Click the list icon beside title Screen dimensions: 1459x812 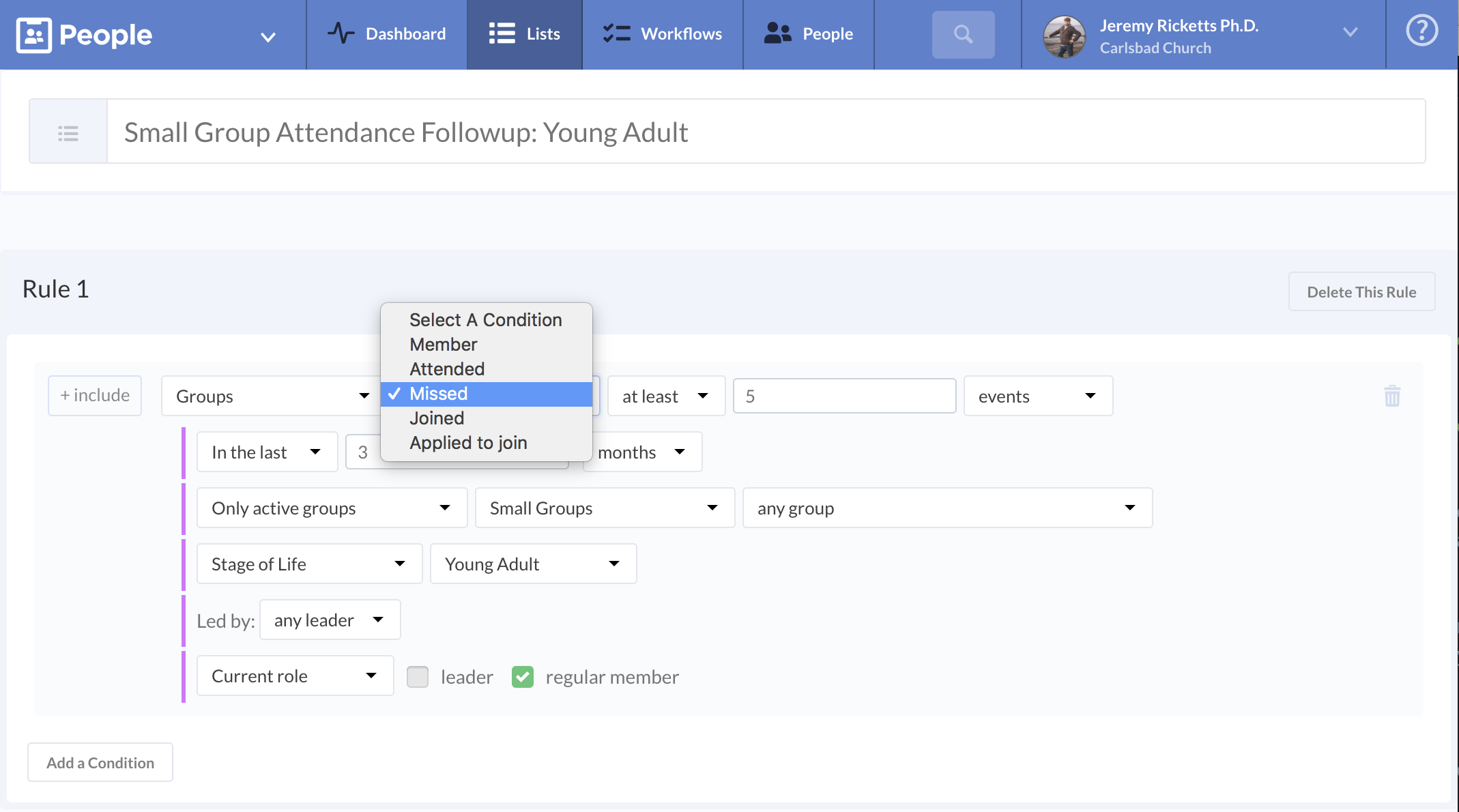68,132
